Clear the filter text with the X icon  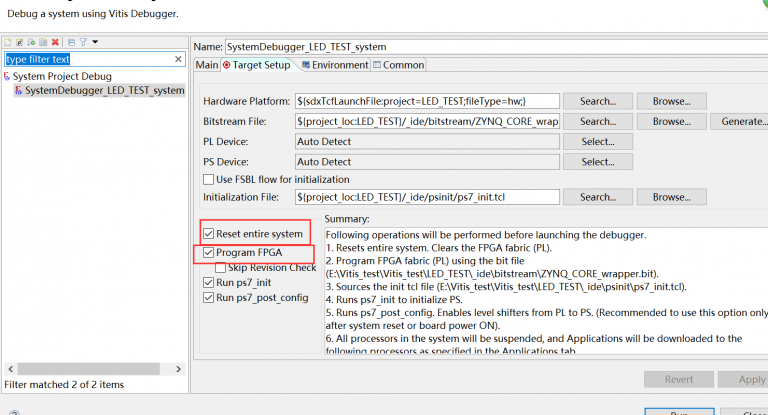(x=178, y=59)
